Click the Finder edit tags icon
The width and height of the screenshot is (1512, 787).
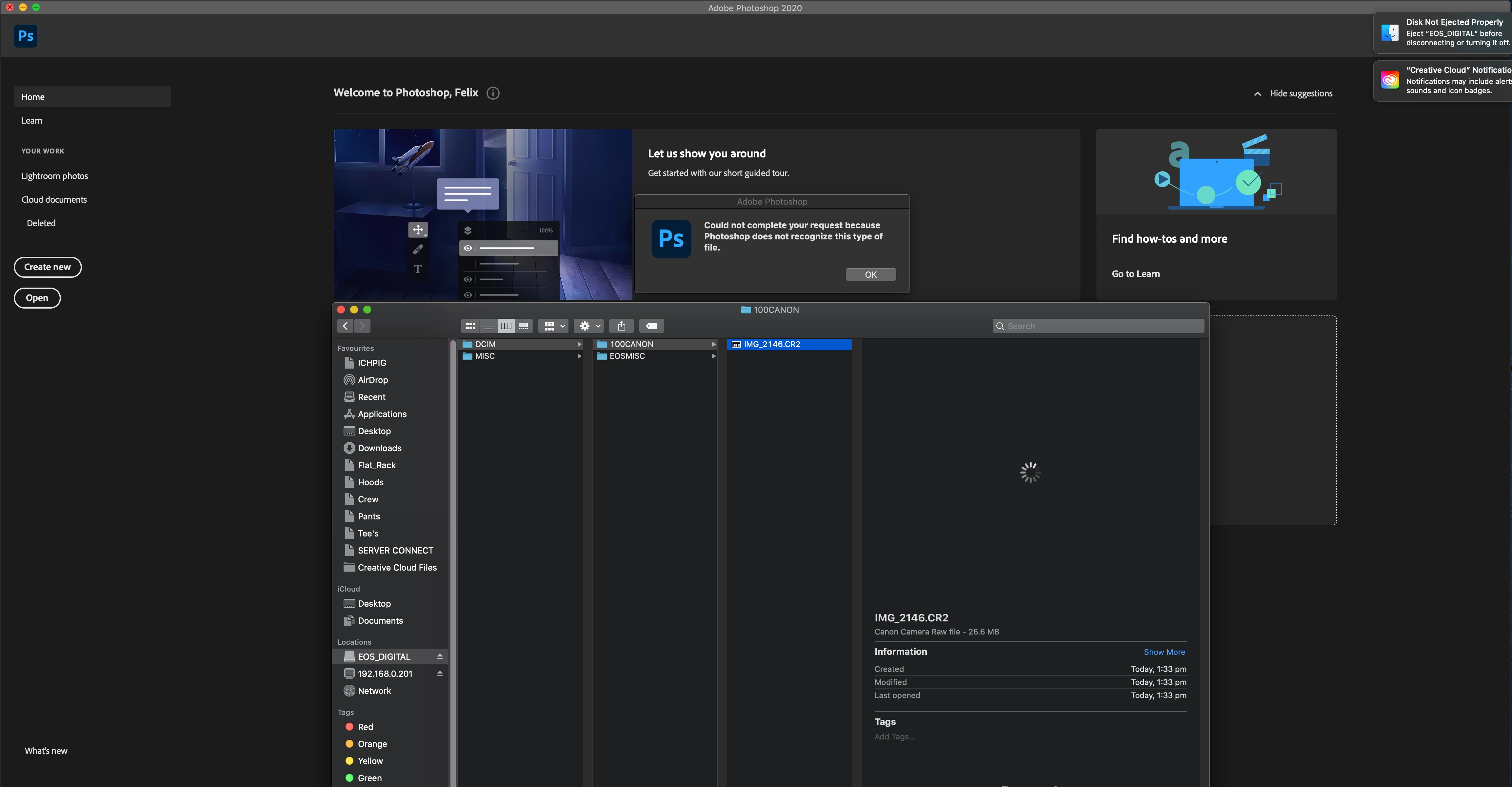pos(651,326)
